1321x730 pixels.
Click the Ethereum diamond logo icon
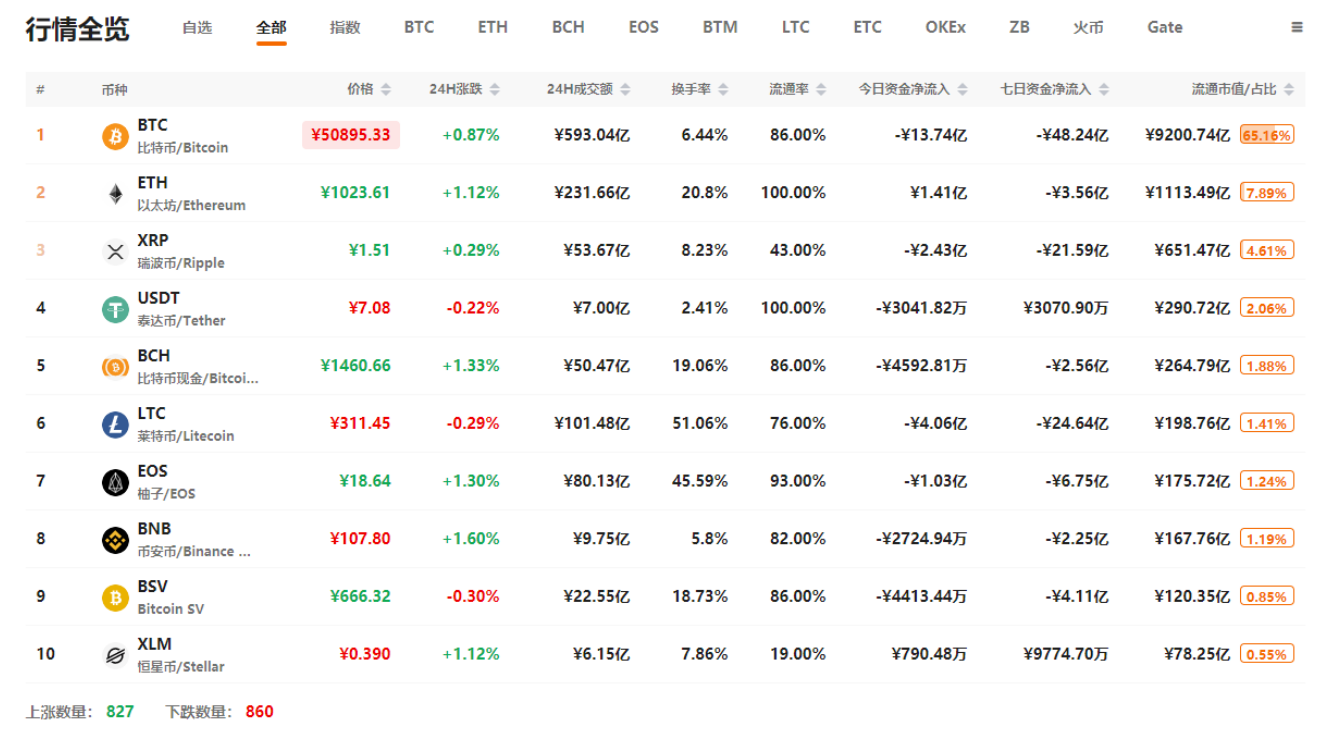click(116, 194)
